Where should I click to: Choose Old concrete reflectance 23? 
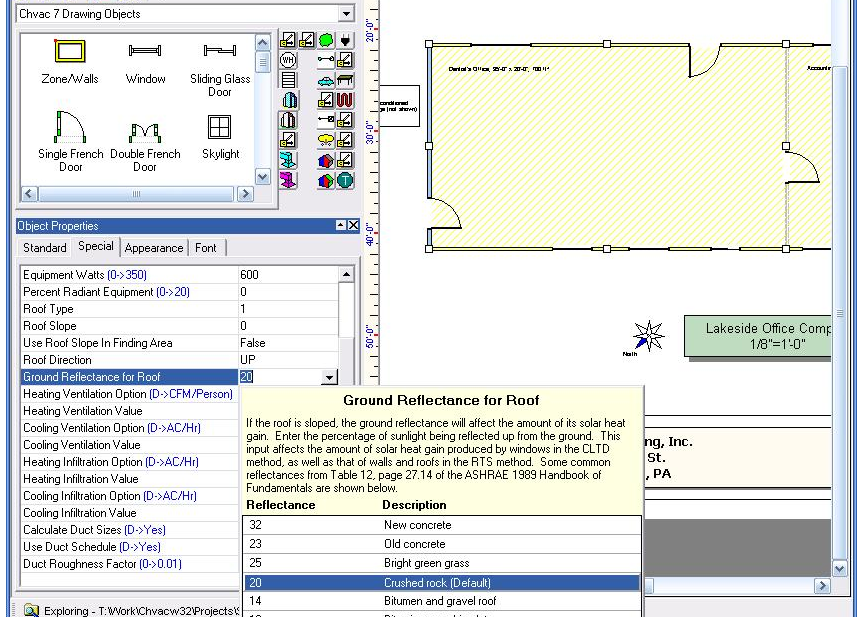coord(442,544)
